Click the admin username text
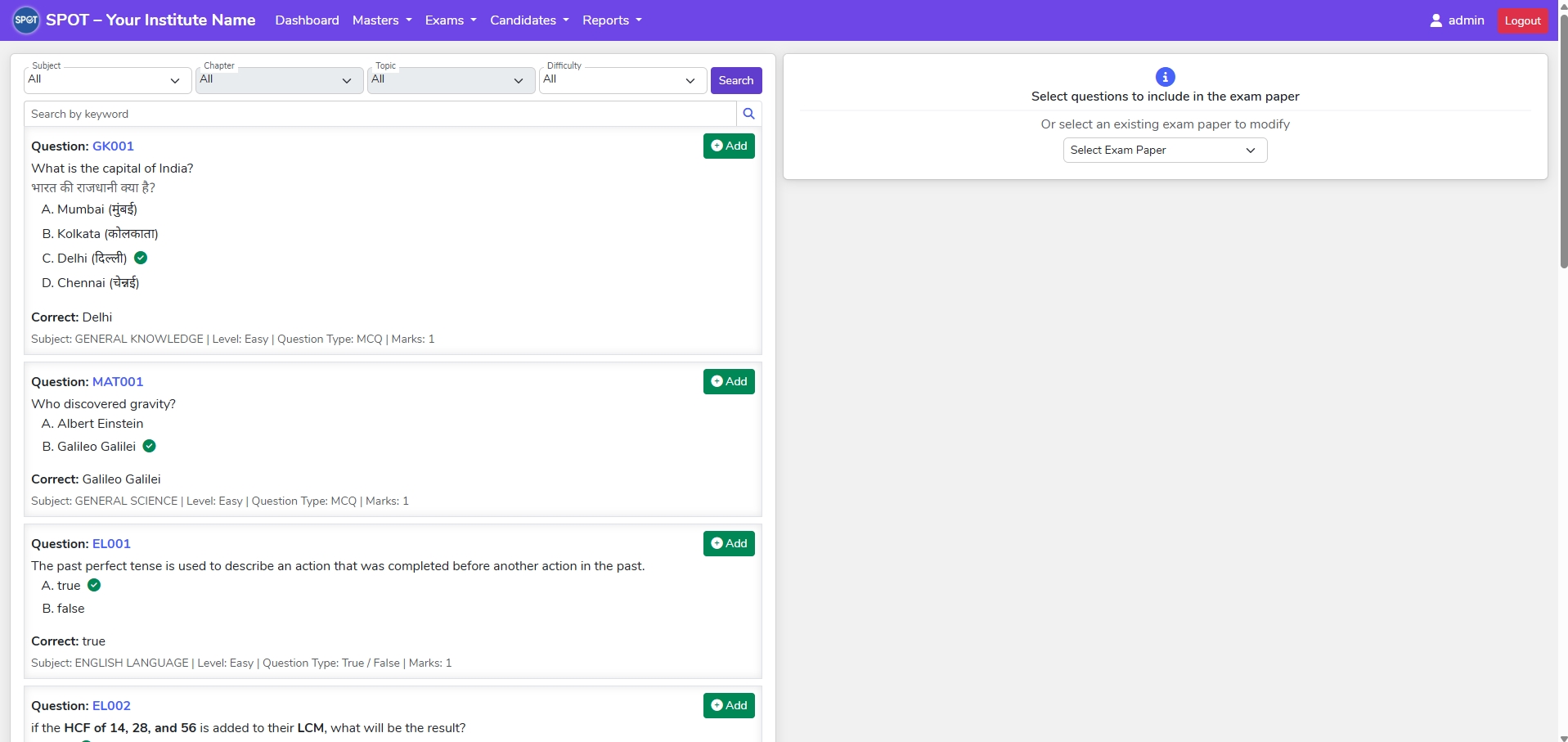The width and height of the screenshot is (1568, 742). point(1466,20)
